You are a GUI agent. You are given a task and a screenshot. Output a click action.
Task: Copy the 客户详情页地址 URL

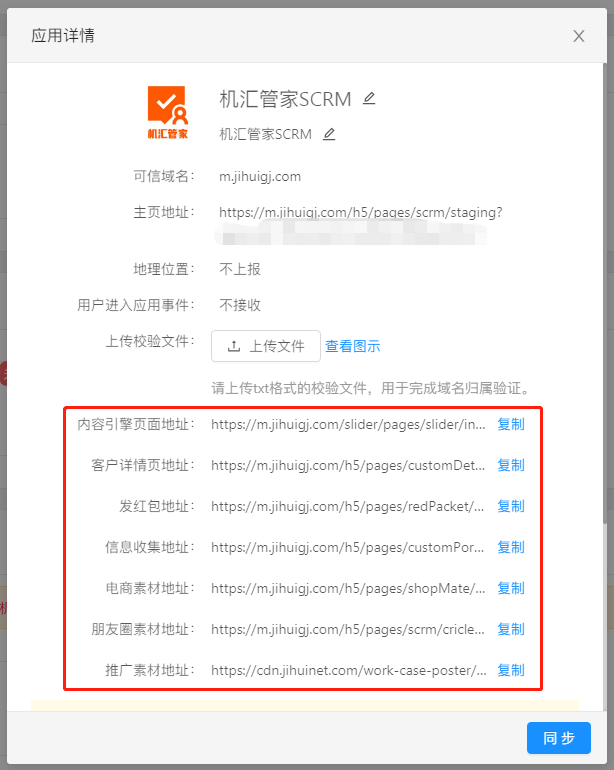(x=511, y=465)
